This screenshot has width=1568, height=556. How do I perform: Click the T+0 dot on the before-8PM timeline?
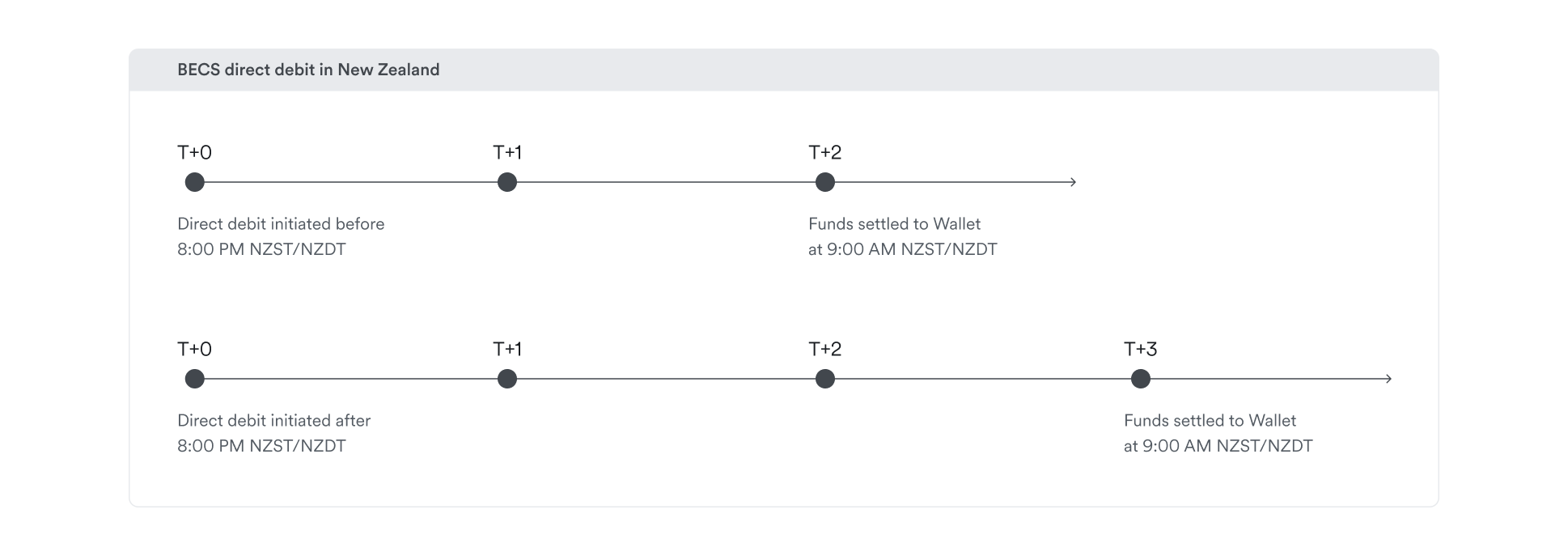point(194,182)
